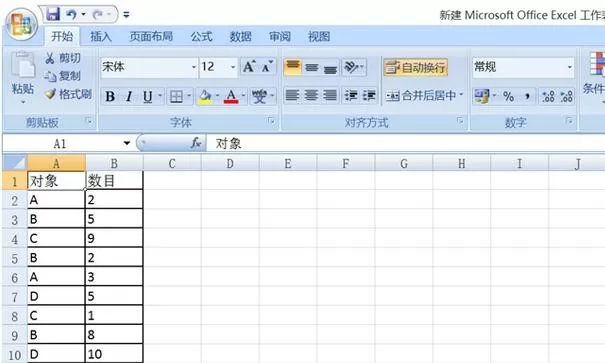Viewport: 605px width, 363px height.
Task: Align text left
Action: (x=292, y=96)
